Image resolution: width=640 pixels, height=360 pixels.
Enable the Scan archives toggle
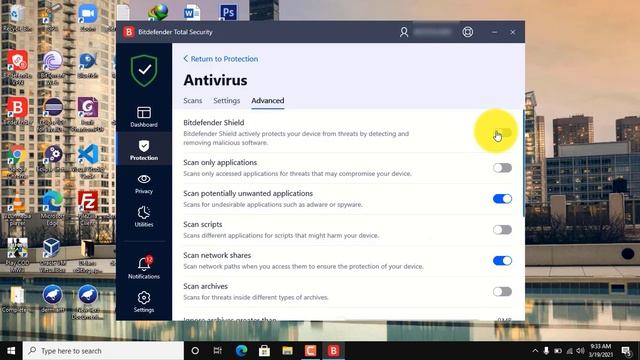click(x=502, y=291)
